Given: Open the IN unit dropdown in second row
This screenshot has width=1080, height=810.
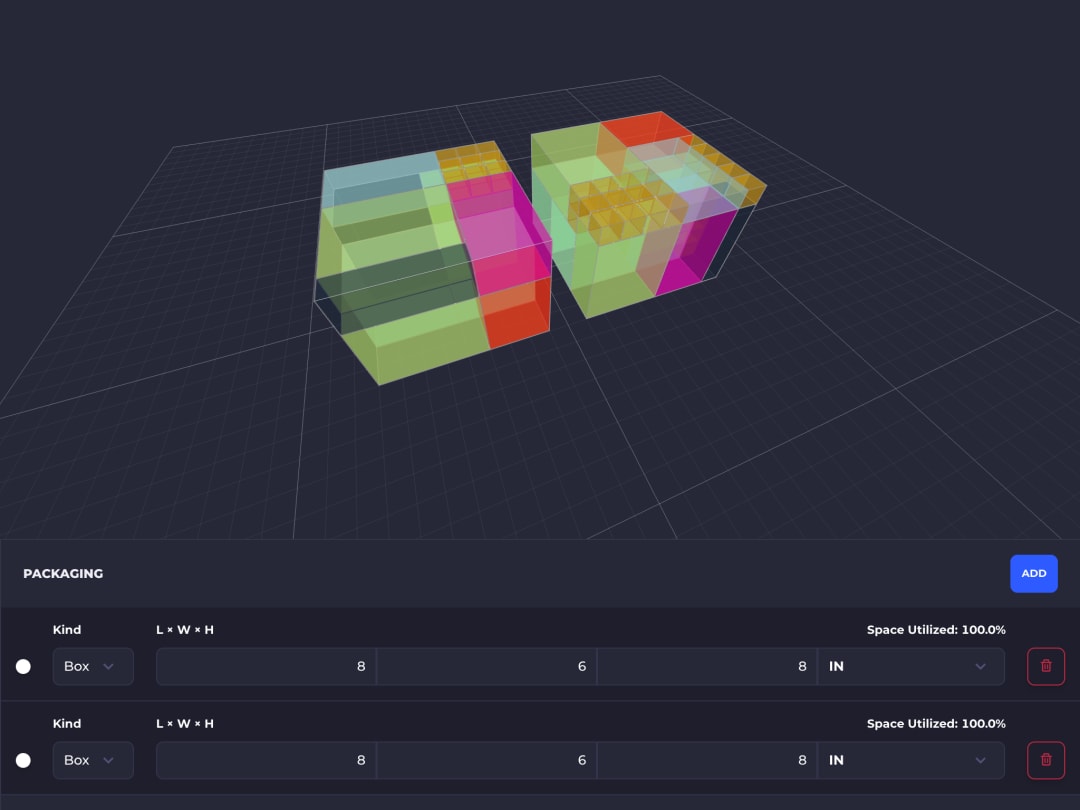Looking at the screenshot, I should pos(911,760).
